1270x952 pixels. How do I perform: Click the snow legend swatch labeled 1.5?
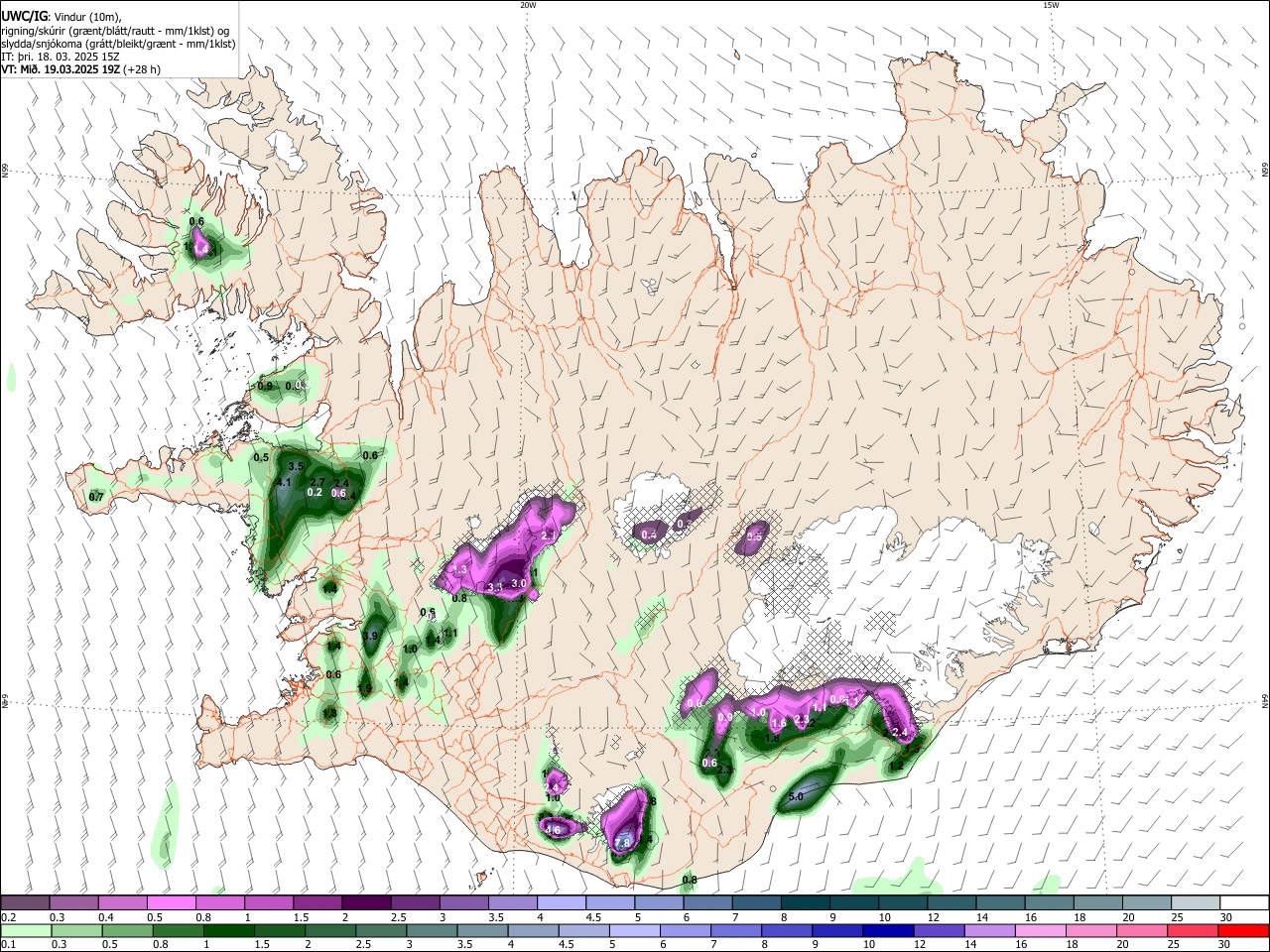pyautogui.click(x=317, y=903)
